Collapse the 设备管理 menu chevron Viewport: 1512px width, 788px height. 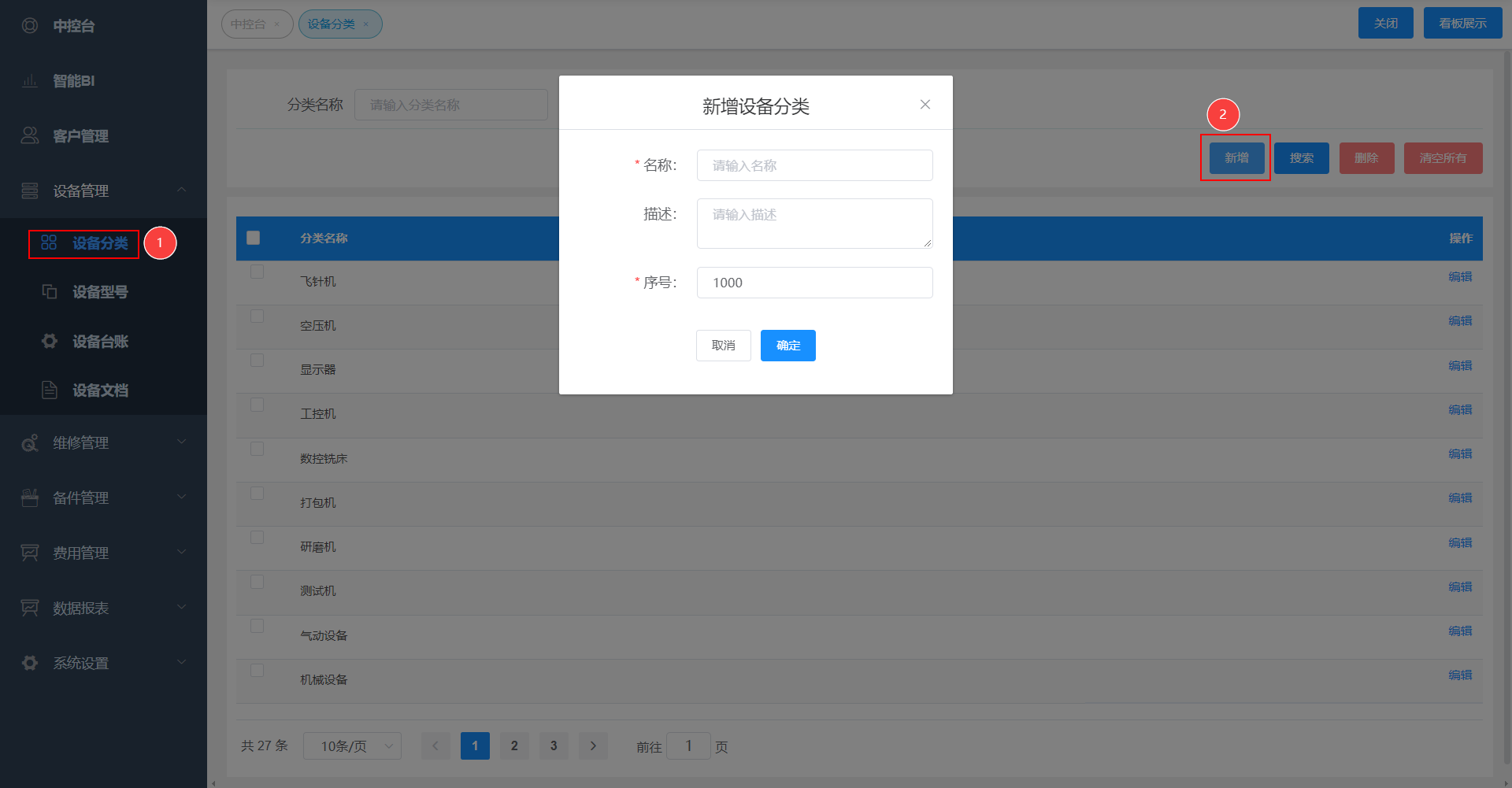click(x=182, y=191)
